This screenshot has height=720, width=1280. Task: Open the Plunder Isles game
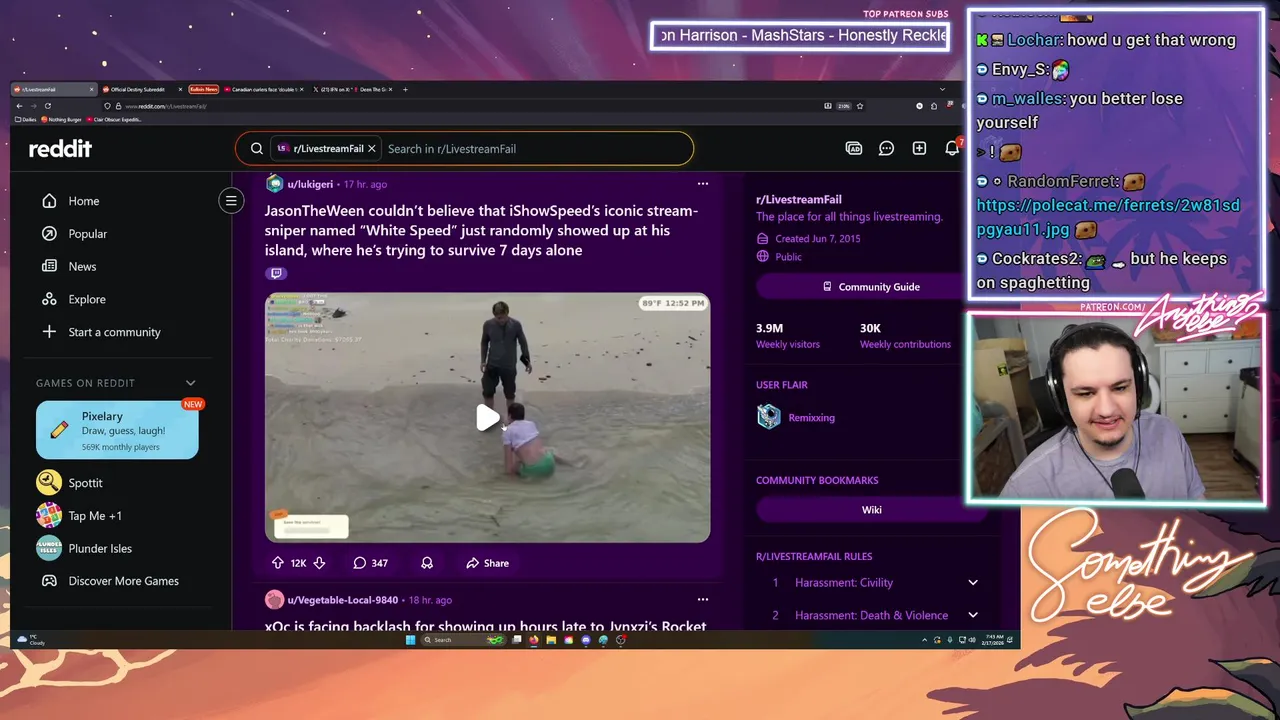point(100,548)
